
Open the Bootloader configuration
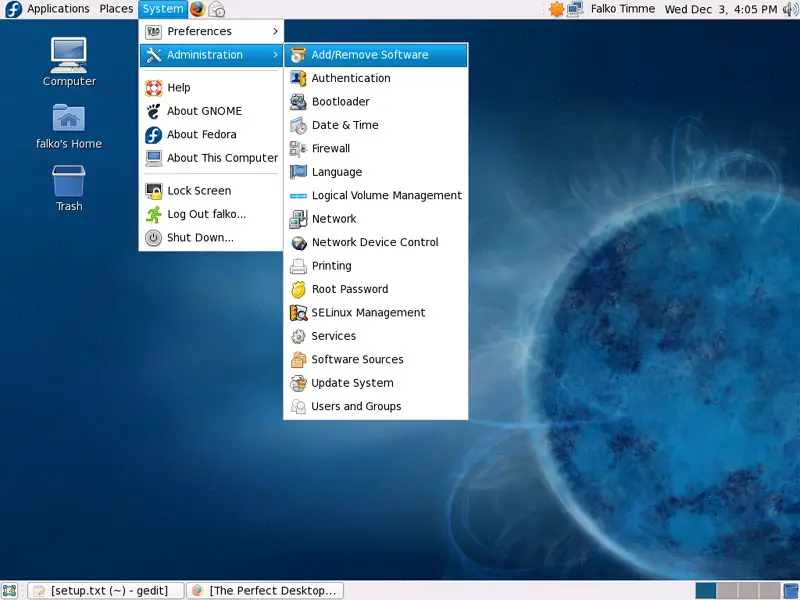(x=376, y=102)
